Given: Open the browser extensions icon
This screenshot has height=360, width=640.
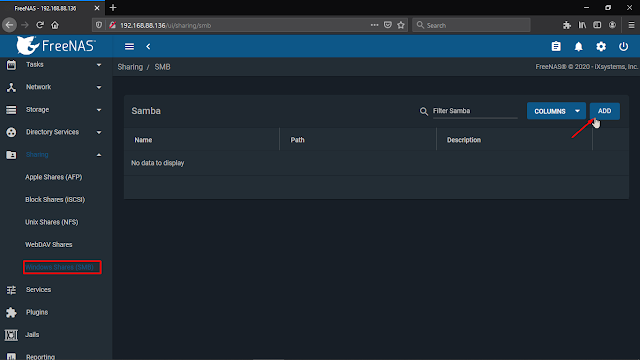Looking at the screenshot, I should click(567, 25).
